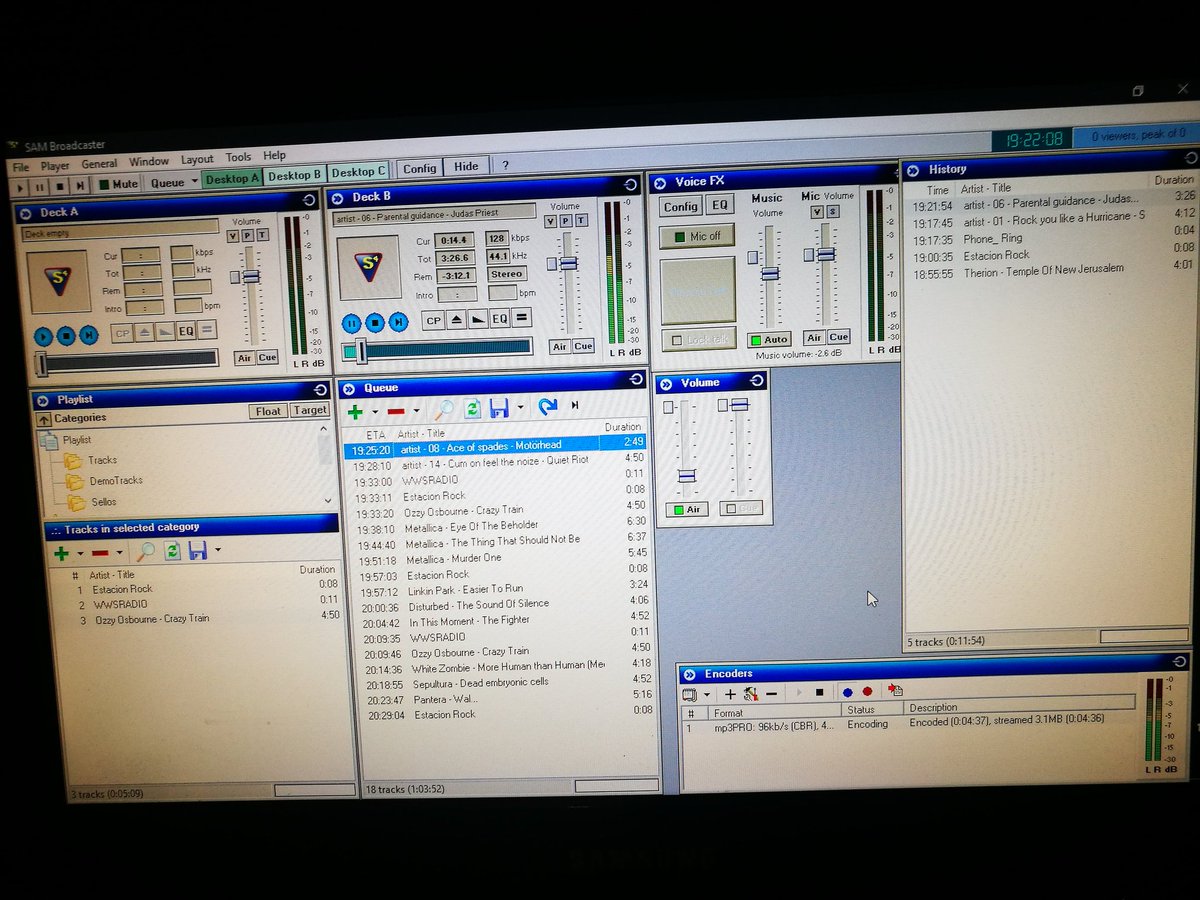Switch to the Desktop C tab

tap(357, 172)
